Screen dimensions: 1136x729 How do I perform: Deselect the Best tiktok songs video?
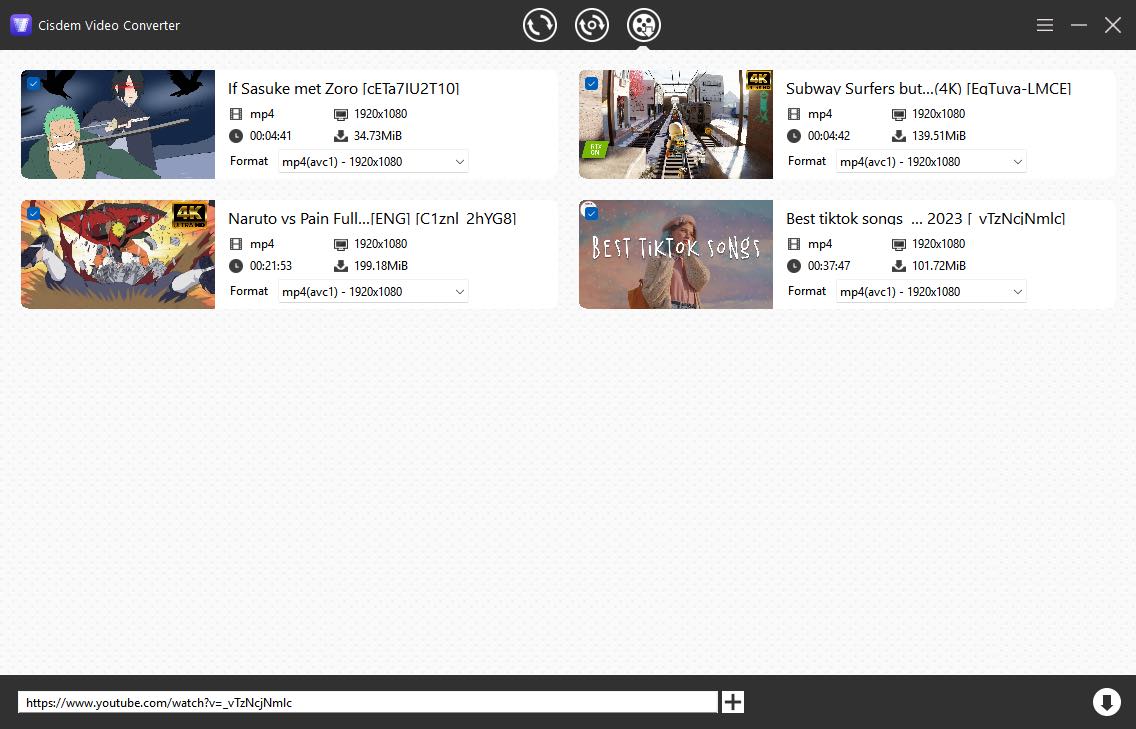[x=591, y=213]
